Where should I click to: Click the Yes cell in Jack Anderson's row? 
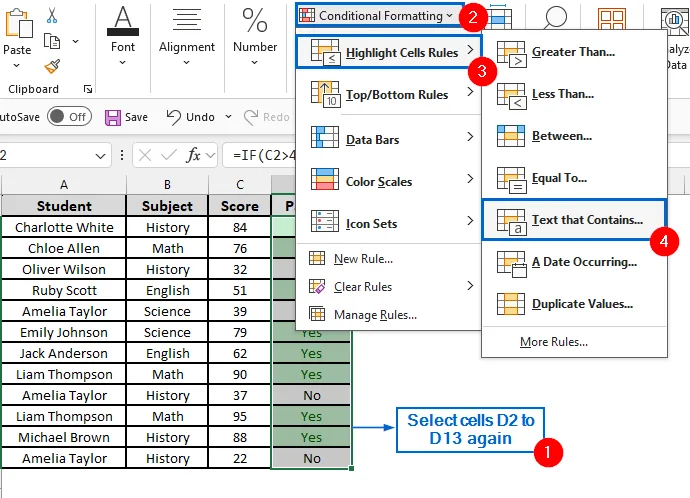point(312,354)
